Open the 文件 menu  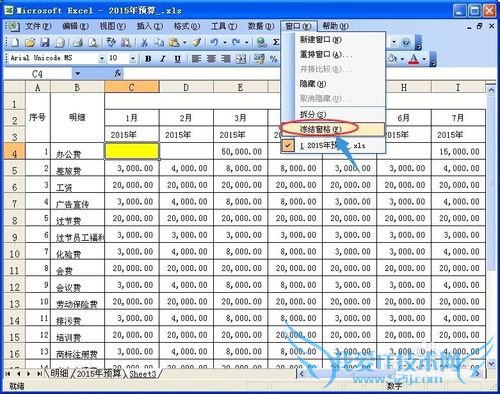tap(38, 26)
